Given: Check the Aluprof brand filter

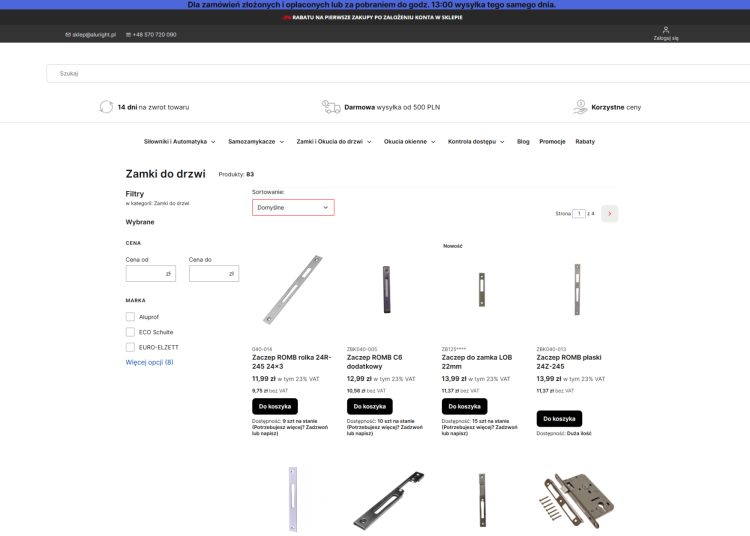Looking at the screenshot, I should pyautogui.click(x=130, y=317).
